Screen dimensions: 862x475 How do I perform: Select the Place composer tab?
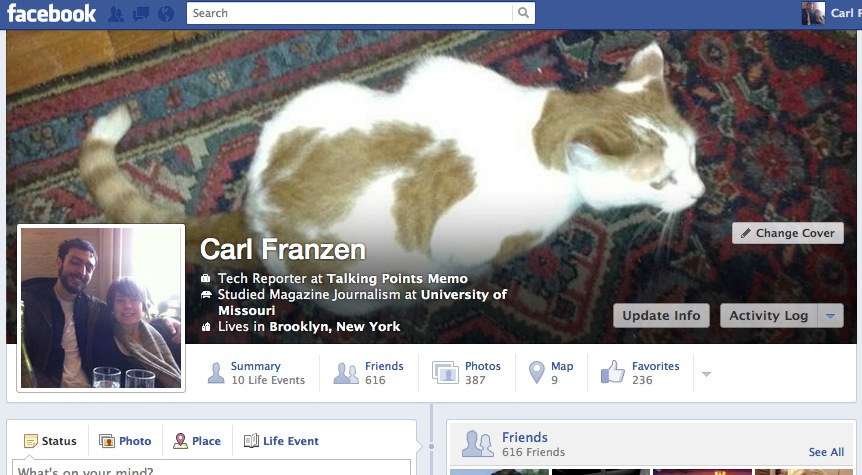click(197, 441)
